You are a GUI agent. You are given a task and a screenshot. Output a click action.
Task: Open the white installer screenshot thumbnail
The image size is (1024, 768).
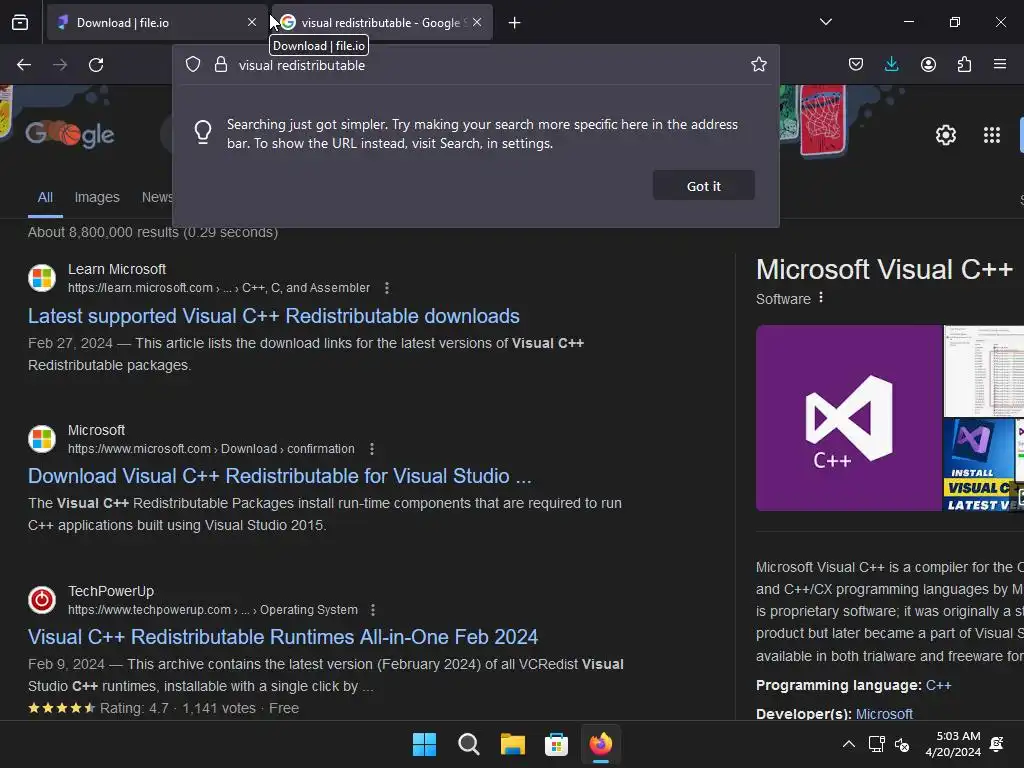click(984, 371)
